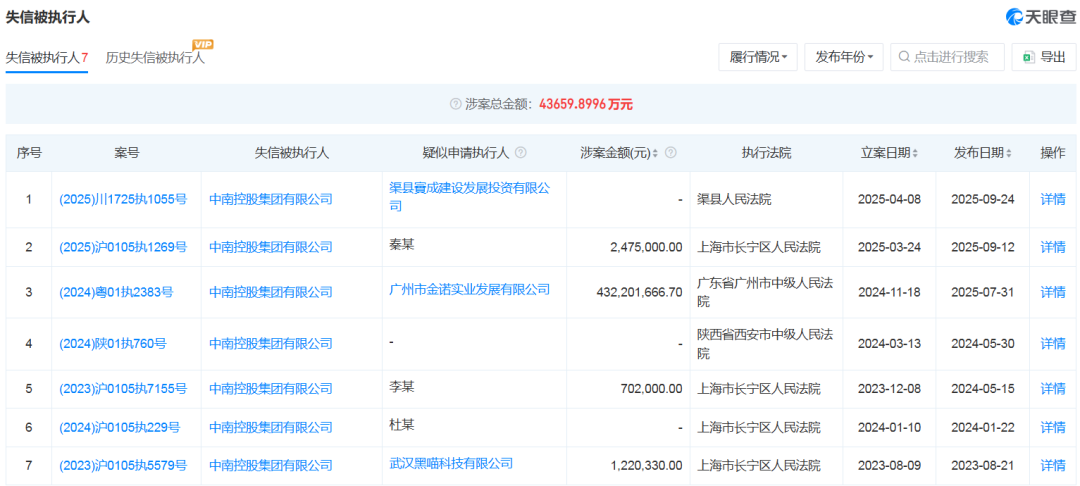
Task: Click publish date 2025-07-31
Action: point(983,293)
